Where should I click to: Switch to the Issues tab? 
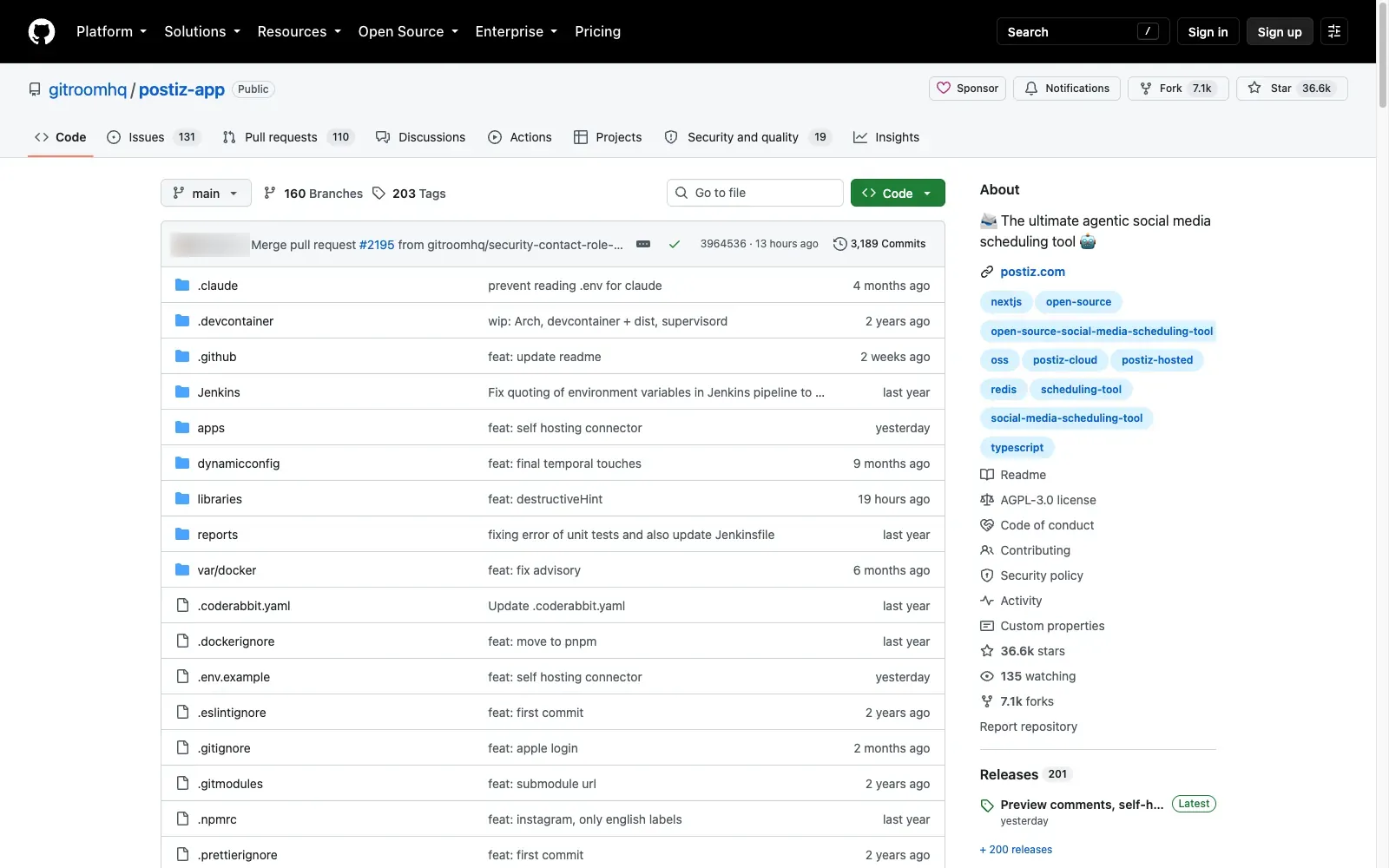(154, 137)
